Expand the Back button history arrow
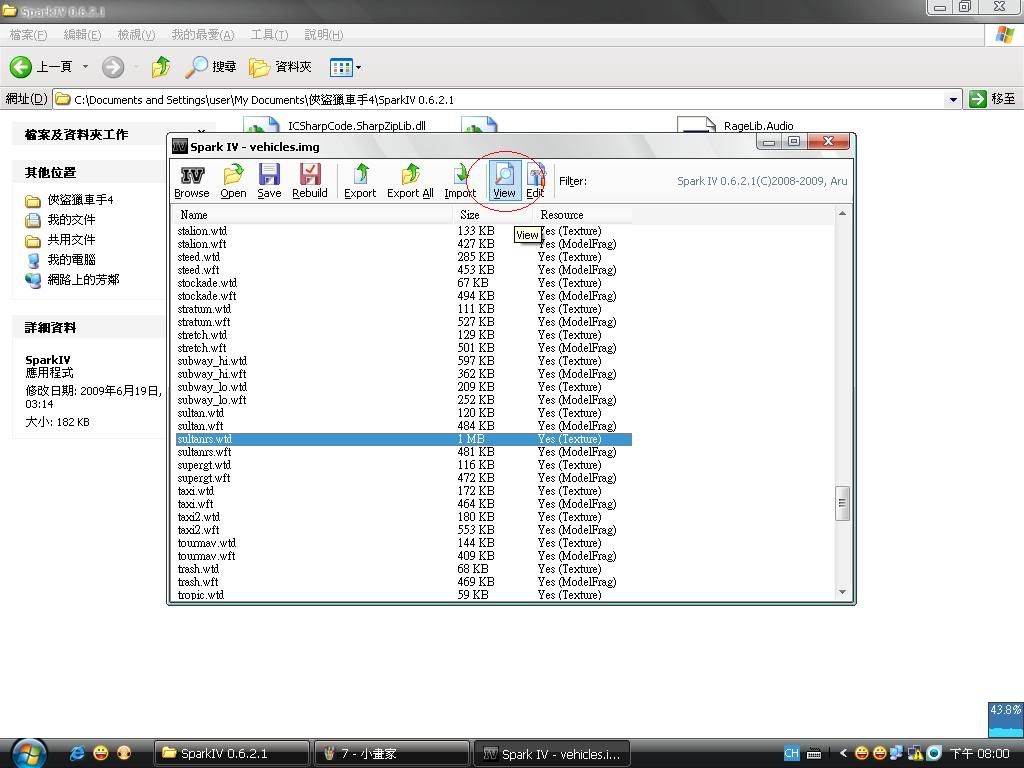Viewport: 1024px width, 768px height. pyautogui.click(x=85, y=67)
